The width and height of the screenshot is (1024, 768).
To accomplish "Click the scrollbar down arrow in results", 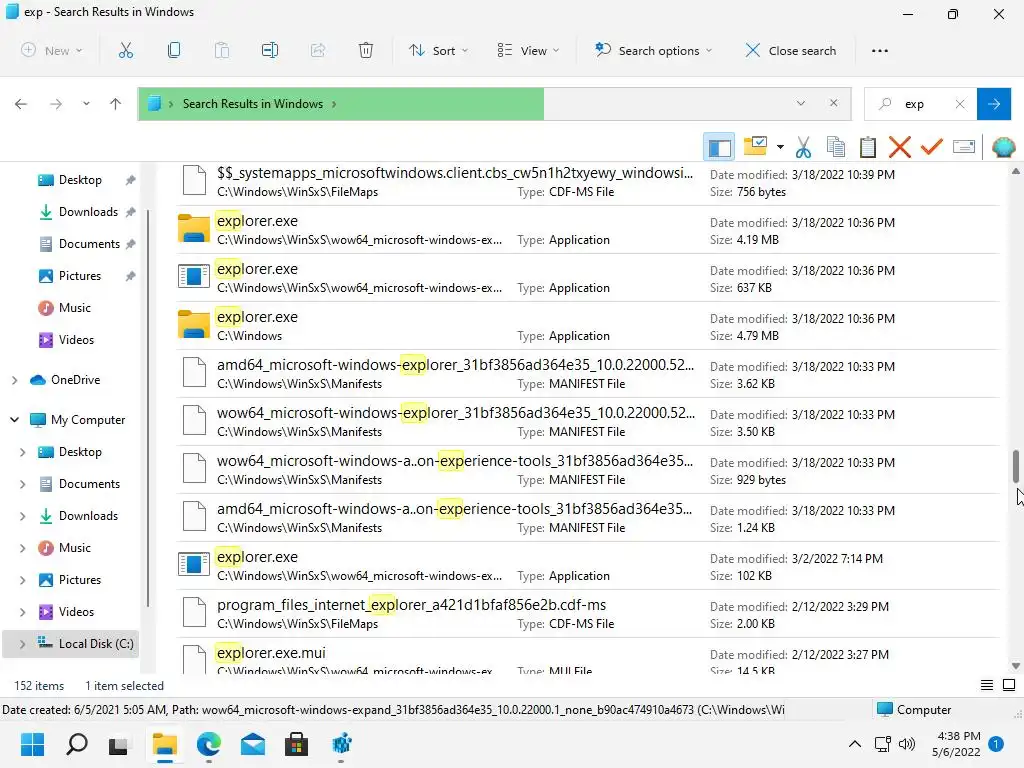I will tap(1016, 666).
